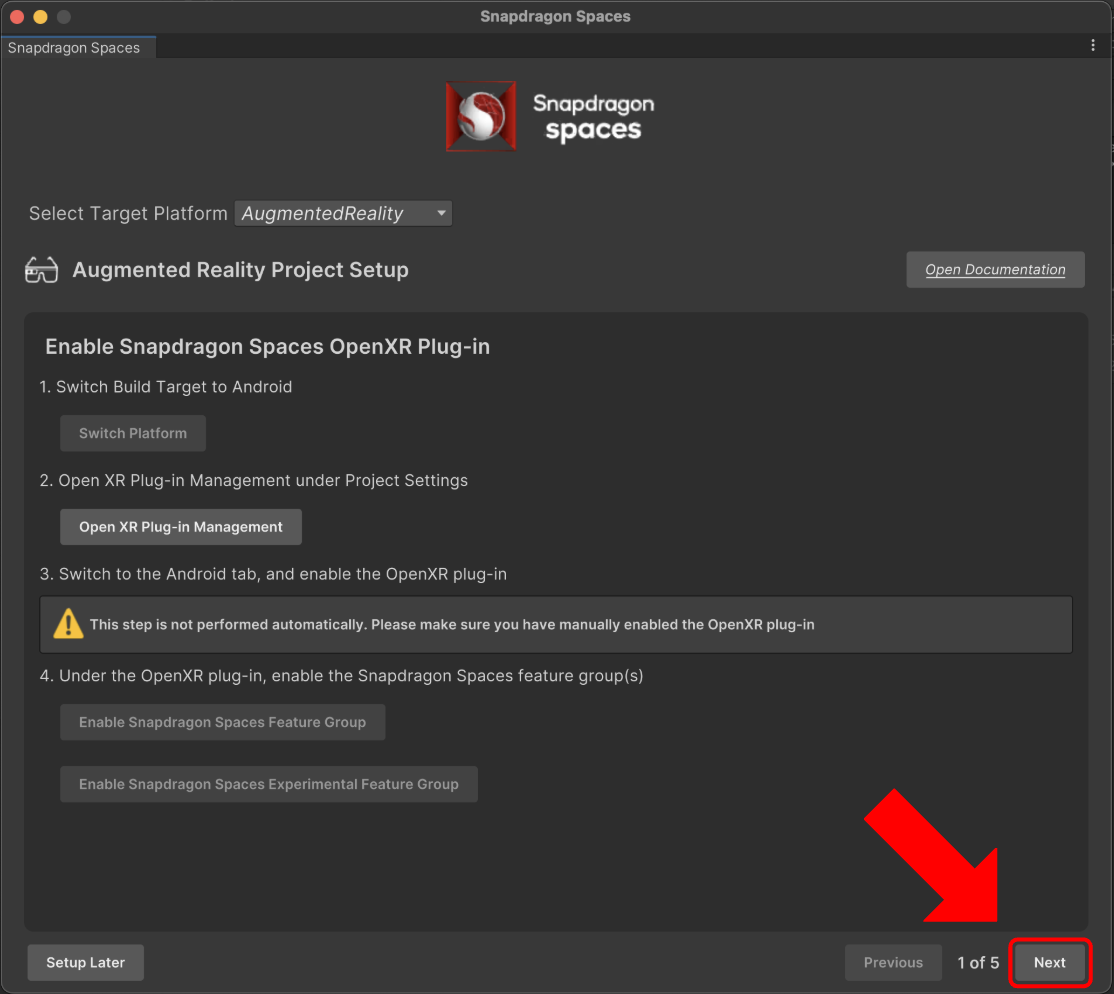Advance with the Next button
Screen dimensions: 1114x994
1049,962
